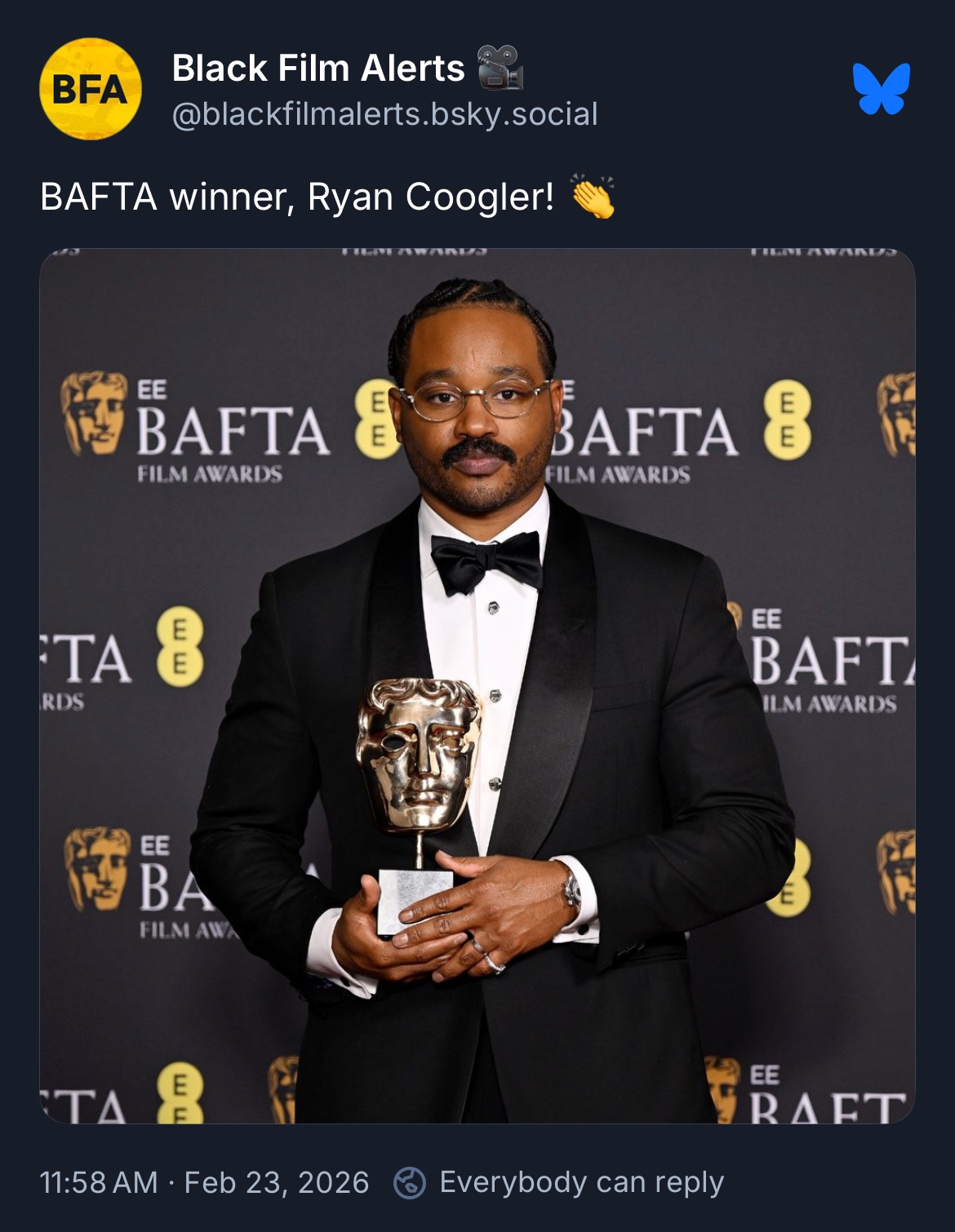This screenshot has height=1232, width=955.
Task: Click the gold mask logo left of top-left BAFTA text
Action: click(95, 413)
